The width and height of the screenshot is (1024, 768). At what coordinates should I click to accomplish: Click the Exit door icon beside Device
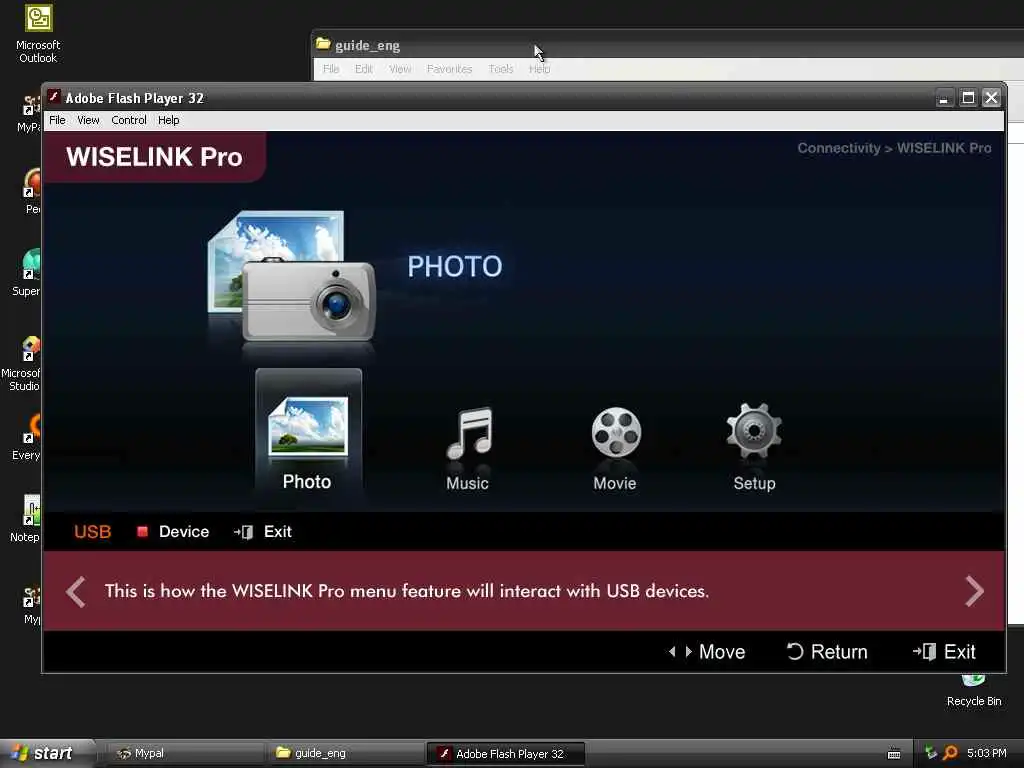pyautogui.click(x=243, y=532)
